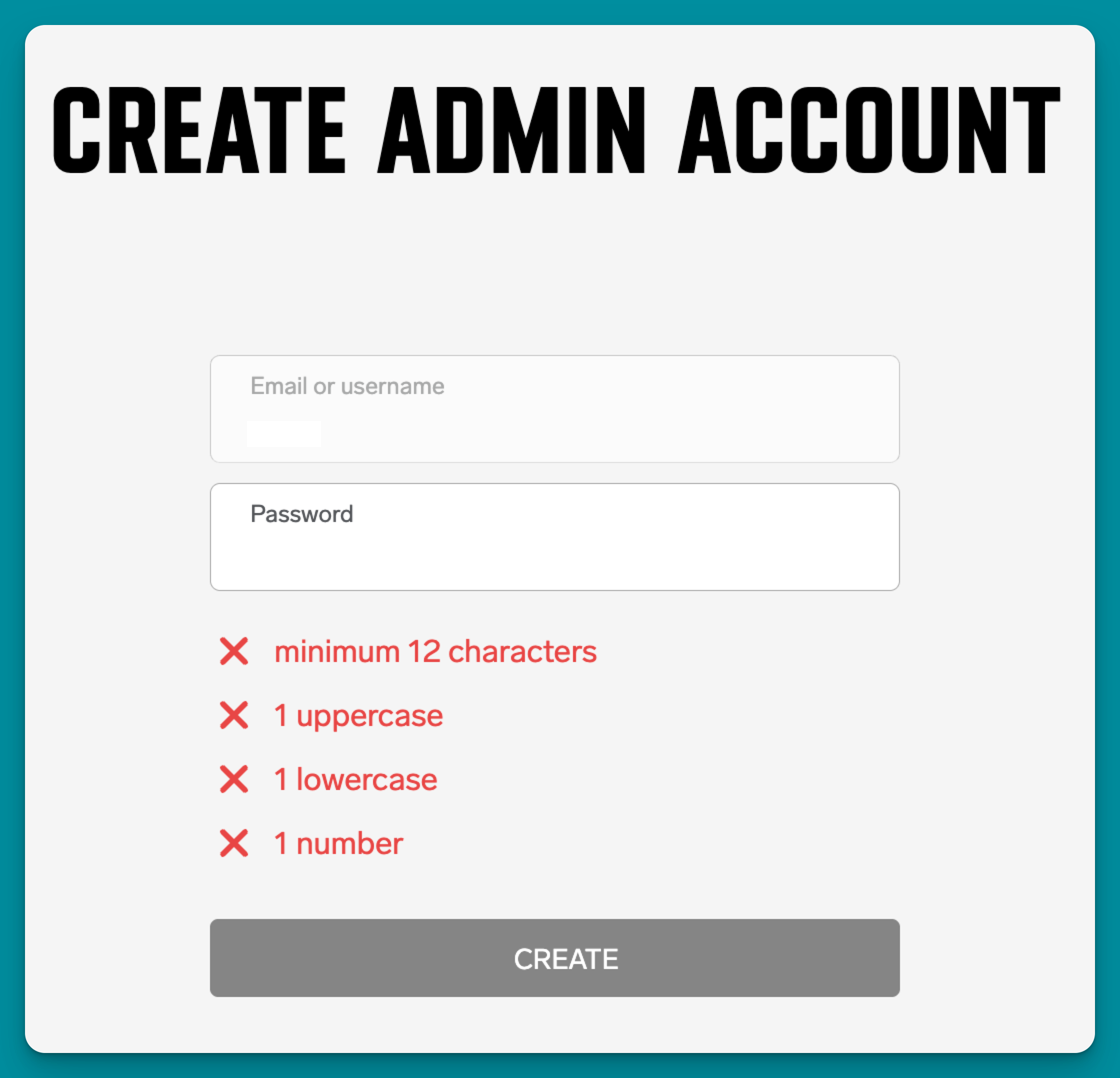
Task: Select red X icon beside 1 lowercase
Action: click(233, 779)
